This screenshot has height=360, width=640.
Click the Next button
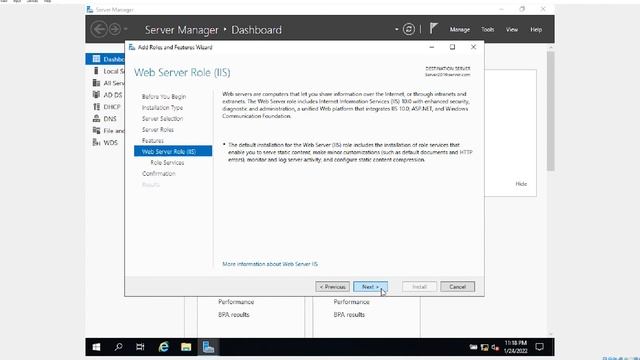pos(370,287)
